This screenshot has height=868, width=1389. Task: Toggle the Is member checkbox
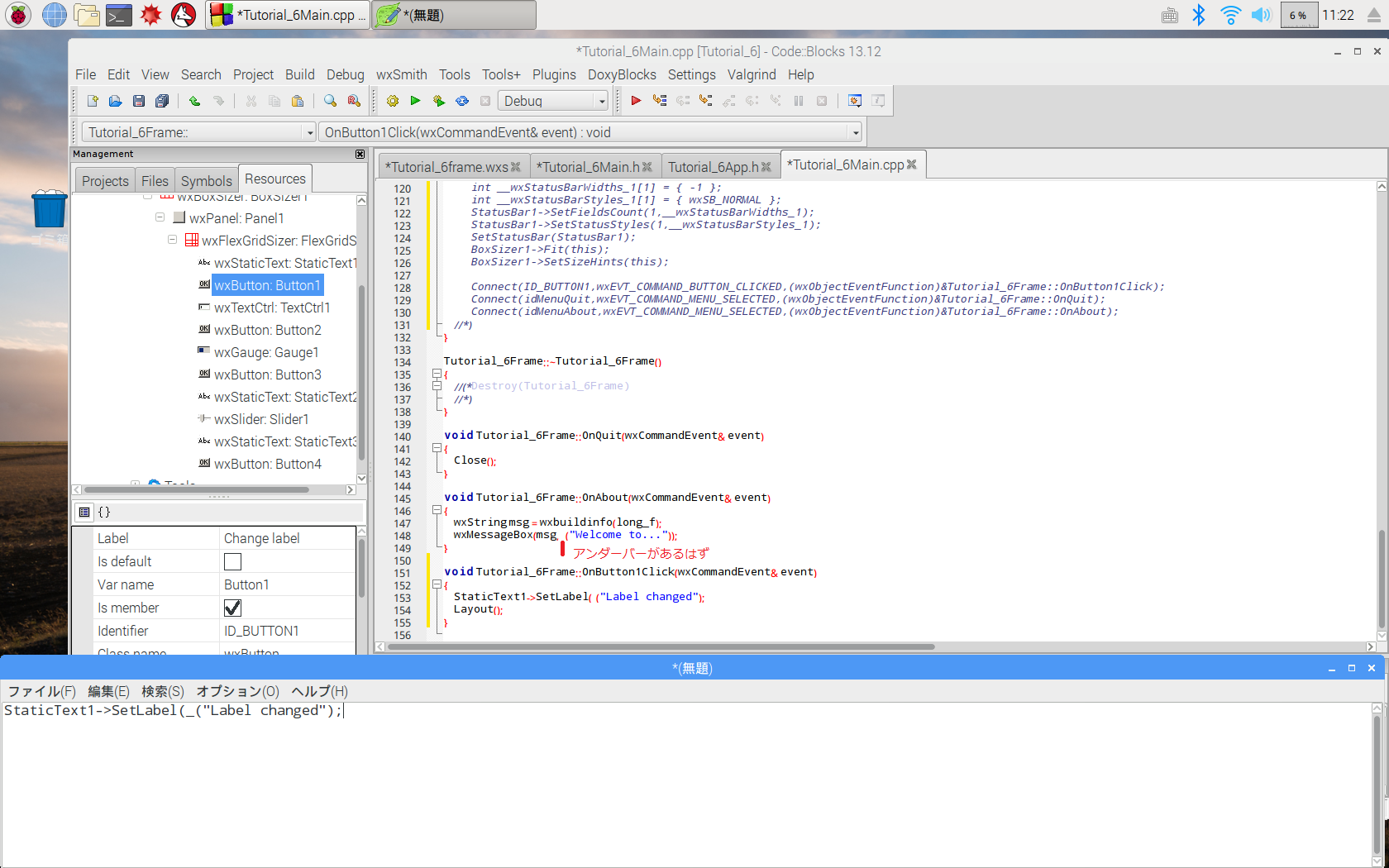pos(233,608)
